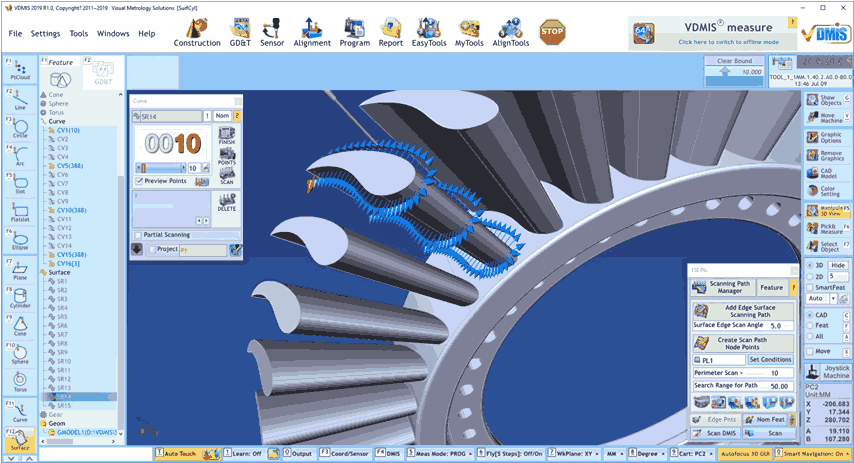Viewport: 854px width, 463px height.
Task: Select the All radio button
Action: pyautogui.click(x=810, y=336)
